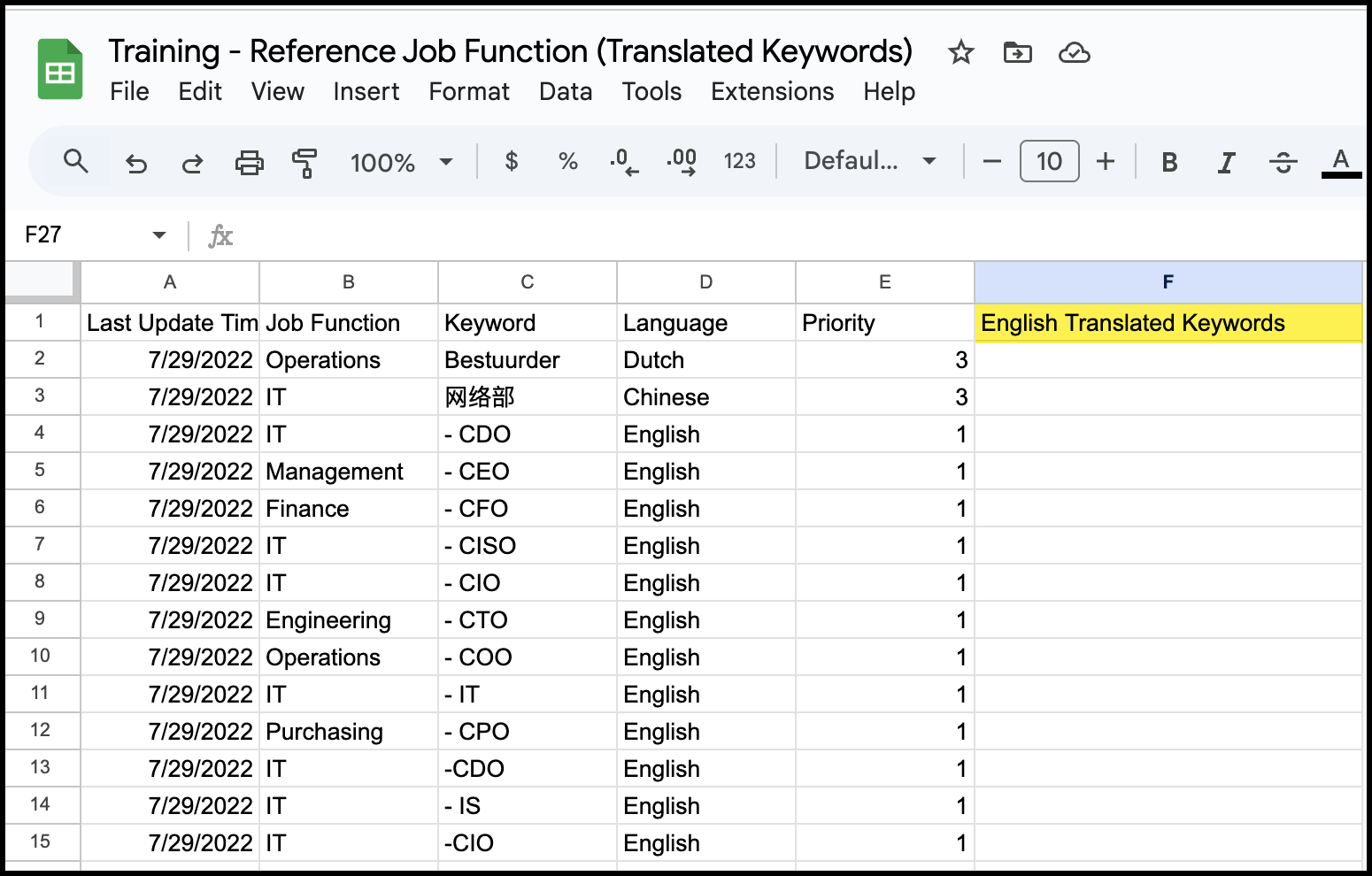This screenshot has height=876, width=1372.
Task: Open the Help menu
Action: pos(890,92)
